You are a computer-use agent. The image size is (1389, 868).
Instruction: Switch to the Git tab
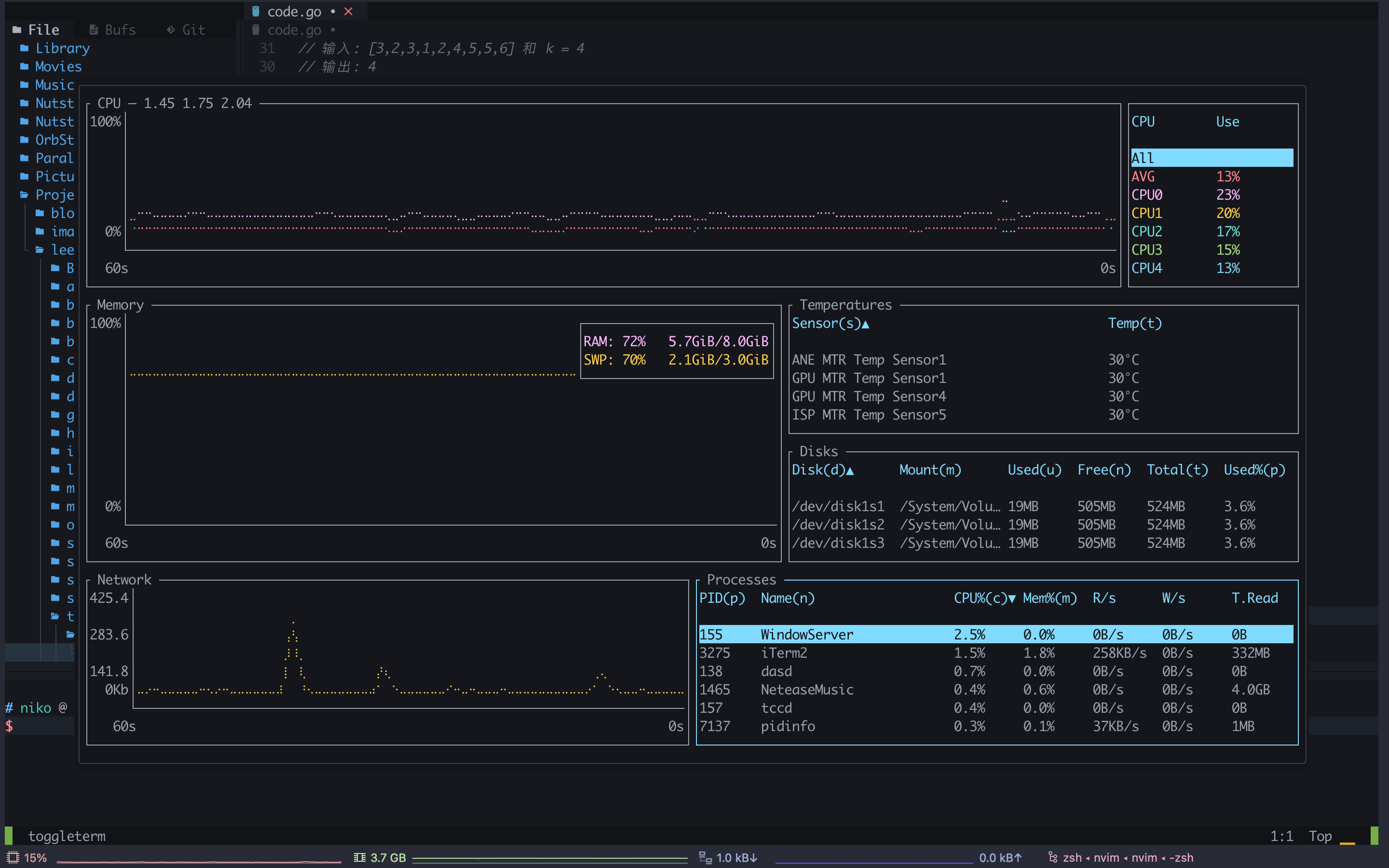(x=186, y=30)
